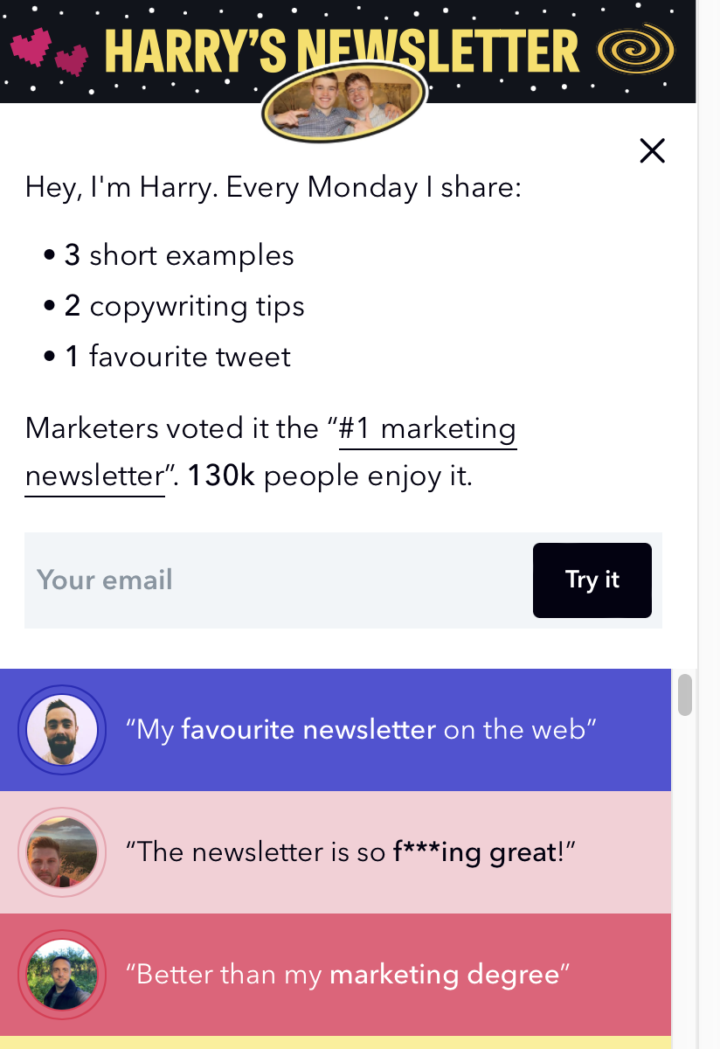This screenshot has height=1049, width=720.
Task: Click the avatar beside the marketing degree quote
Action: (61, 974)
